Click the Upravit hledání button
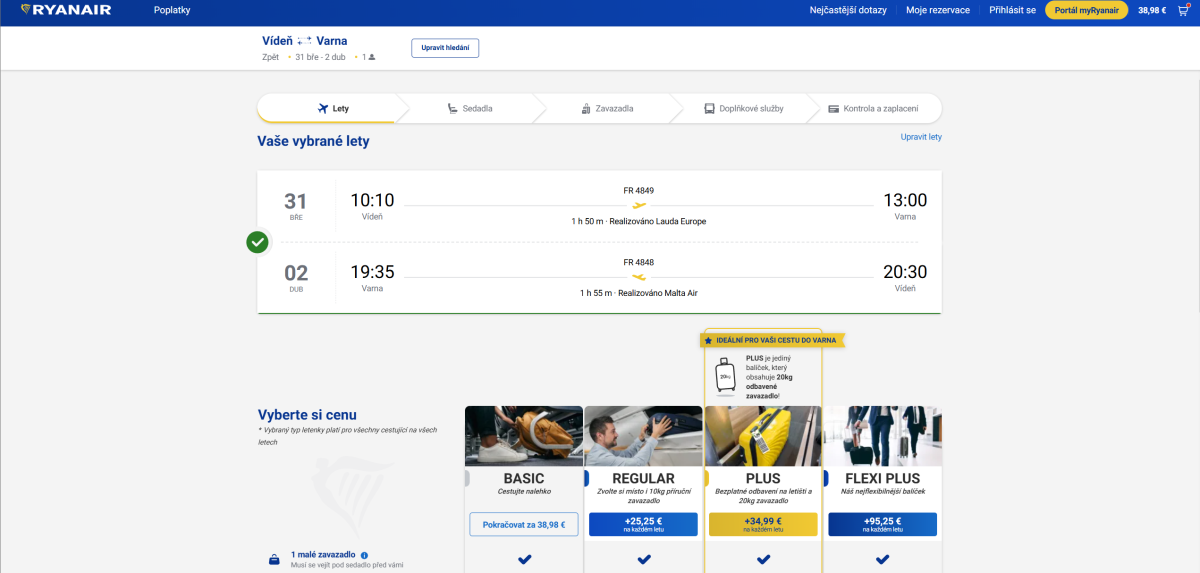The width and height of the screenshot is (1200, 573). click(445, 48)
